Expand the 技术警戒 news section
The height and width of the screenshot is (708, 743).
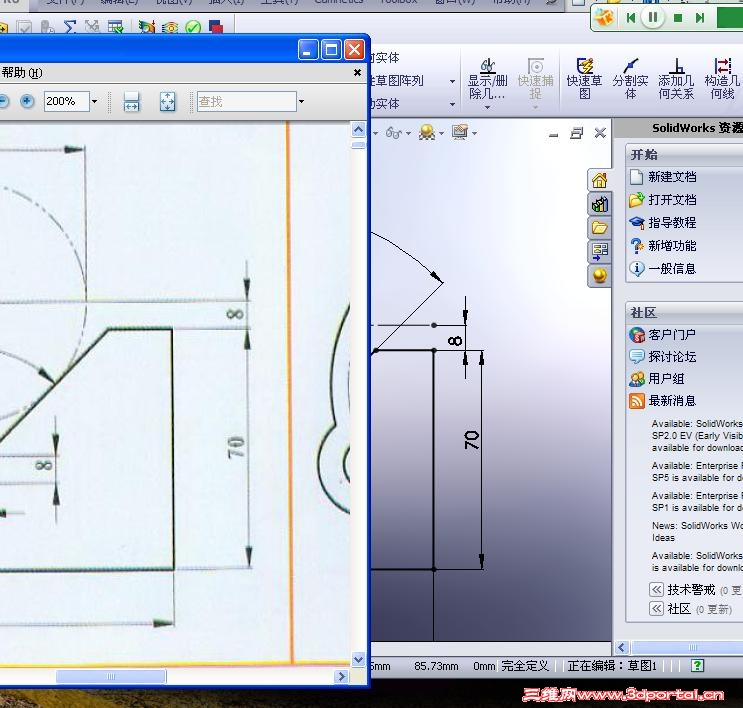656,590
